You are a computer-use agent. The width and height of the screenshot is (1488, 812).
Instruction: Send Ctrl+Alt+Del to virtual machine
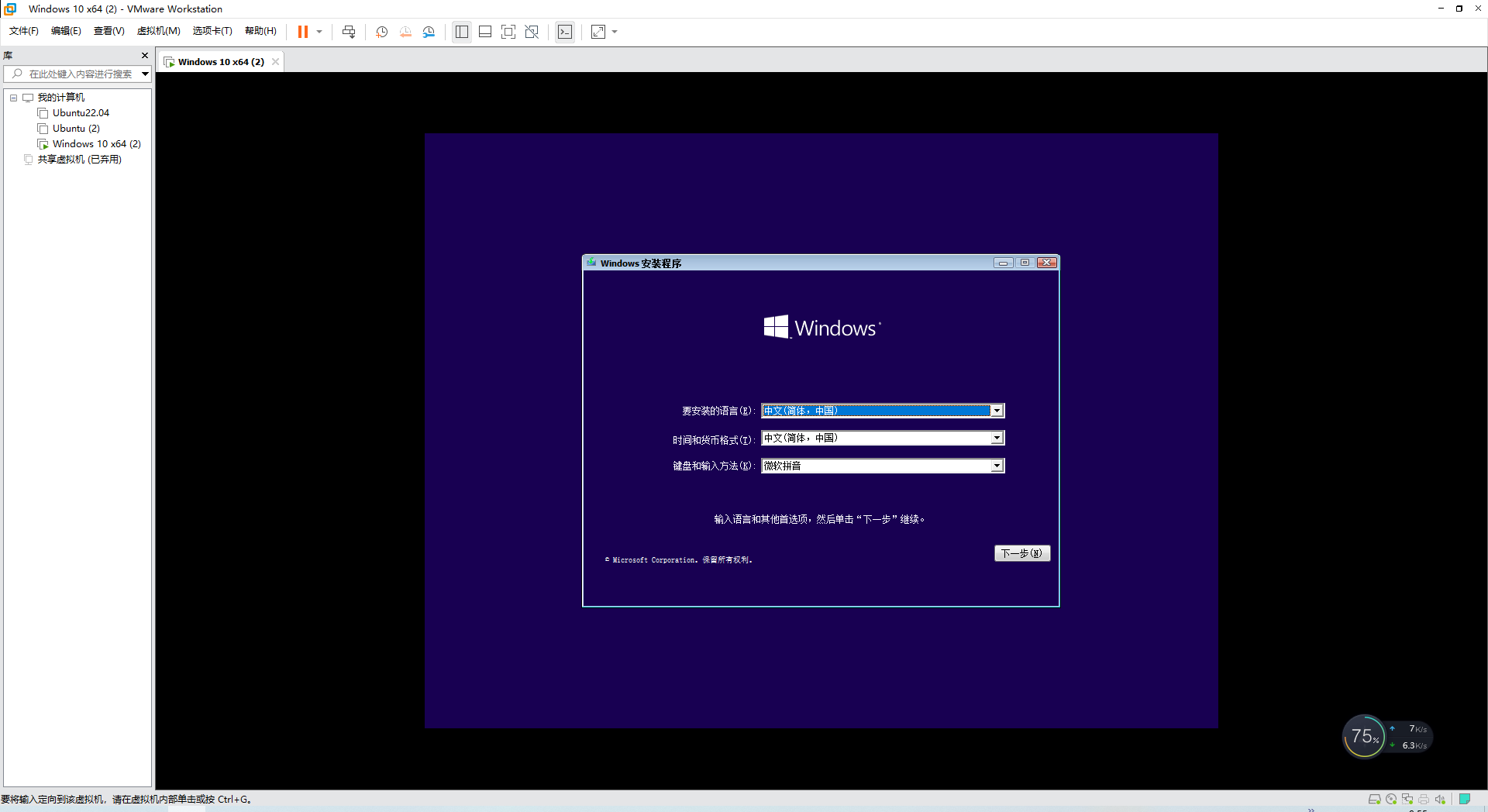[x=349, y=32]
